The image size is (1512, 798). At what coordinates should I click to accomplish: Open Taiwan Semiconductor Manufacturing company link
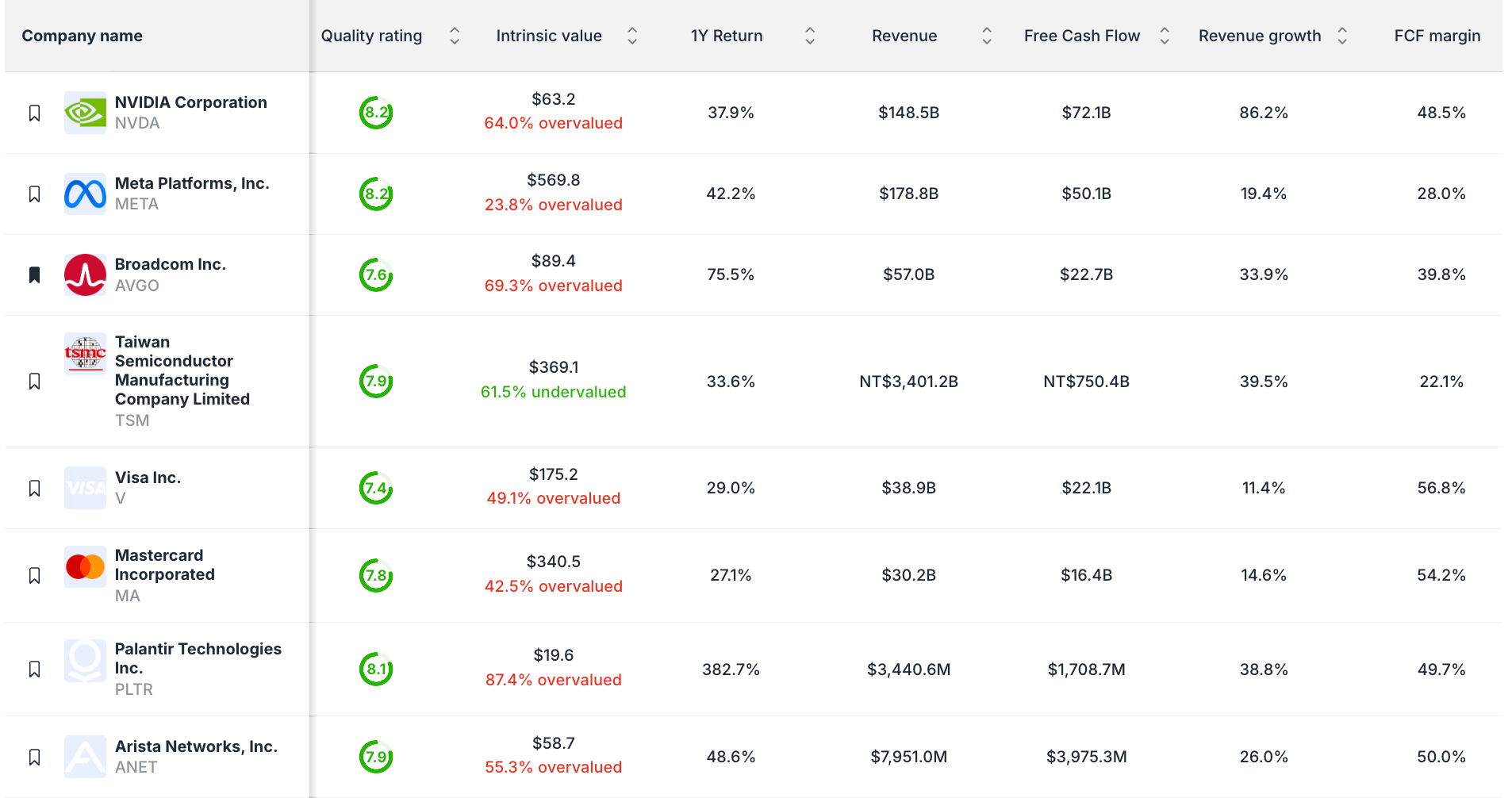click(182, 370)
